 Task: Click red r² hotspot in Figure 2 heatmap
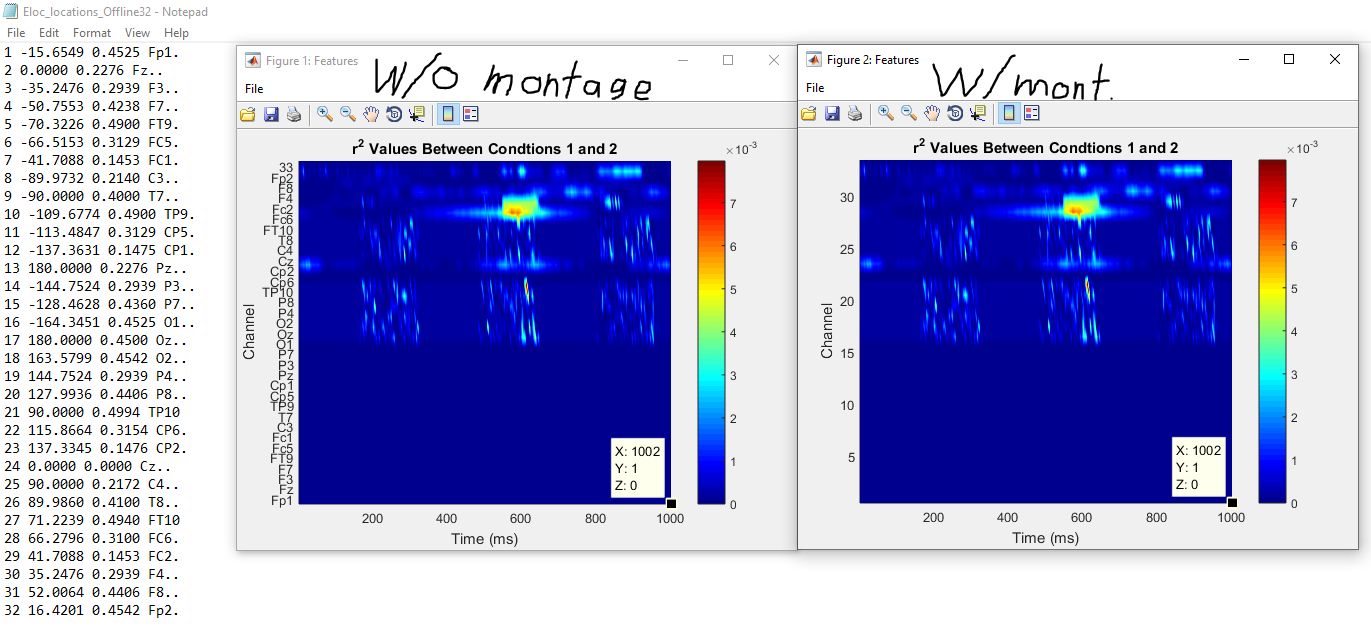tap(1076, 210)
